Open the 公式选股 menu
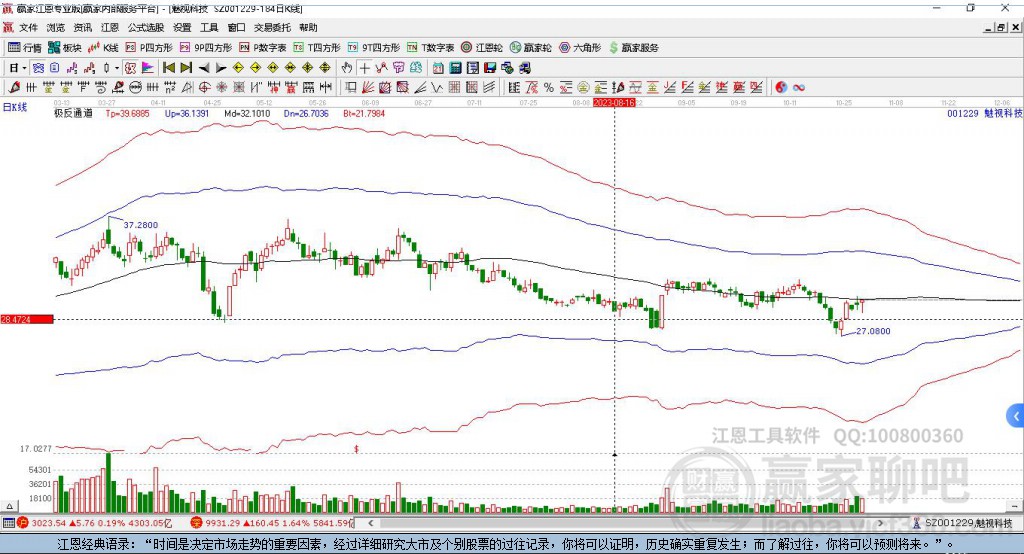 [146, 27]
